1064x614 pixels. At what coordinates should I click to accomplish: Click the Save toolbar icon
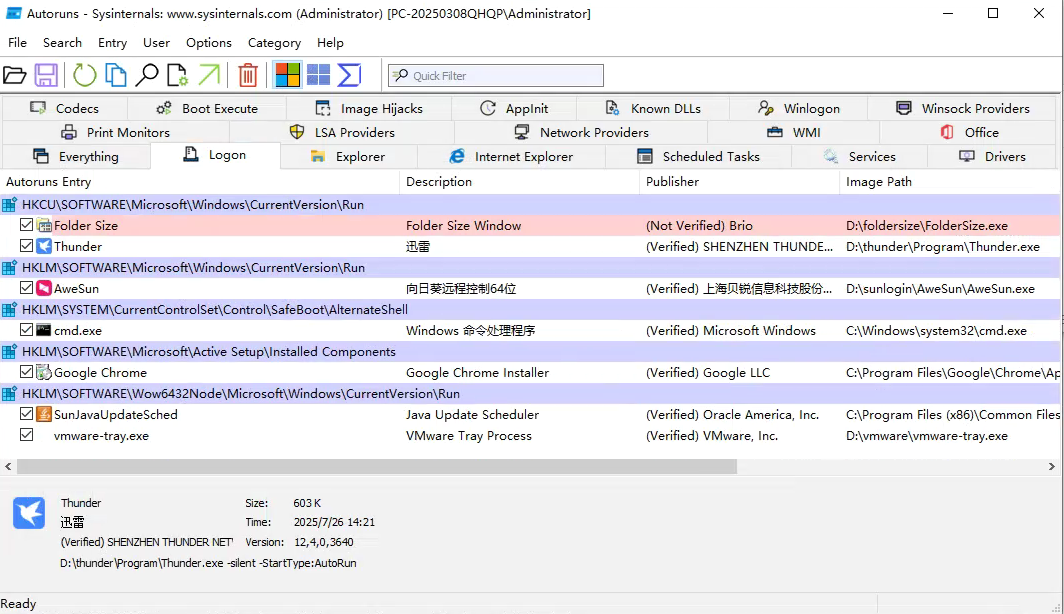46,75
